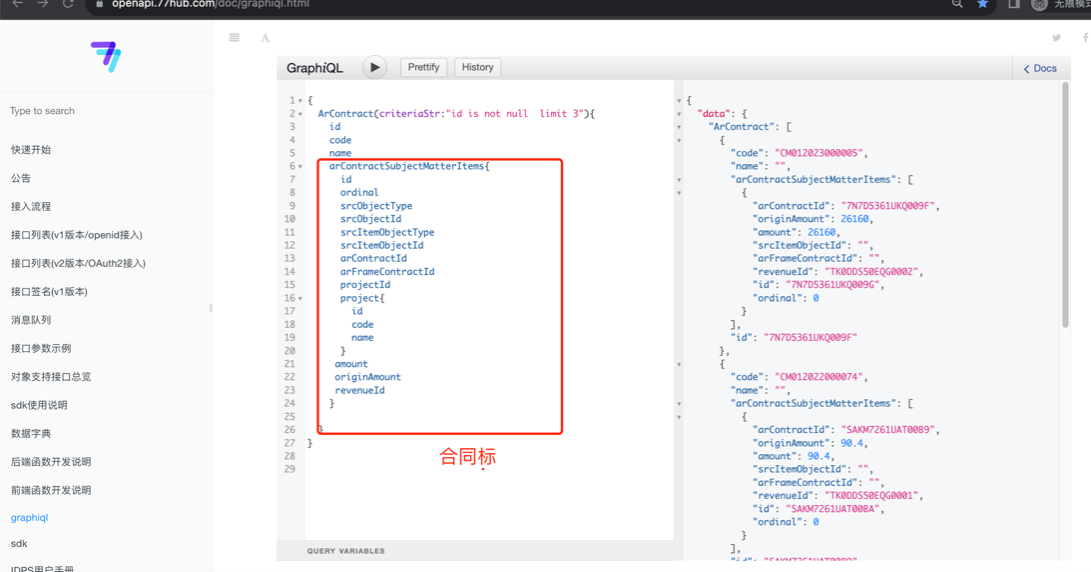Image resolution: width=1091 pixels, height=572 pixels.
Task: Open the 快速开始 sidebar item
Action: (31, 150)
